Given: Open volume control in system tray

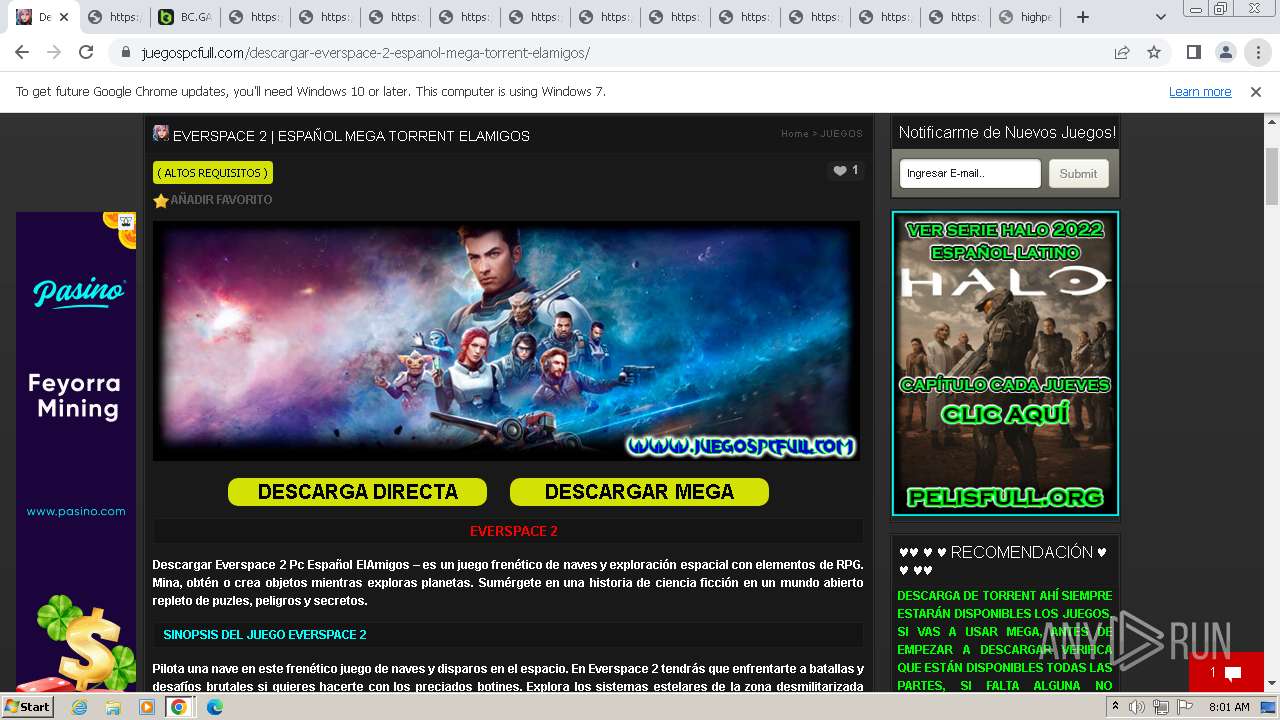Looking at the screenshot, I should coord(1137,707).
